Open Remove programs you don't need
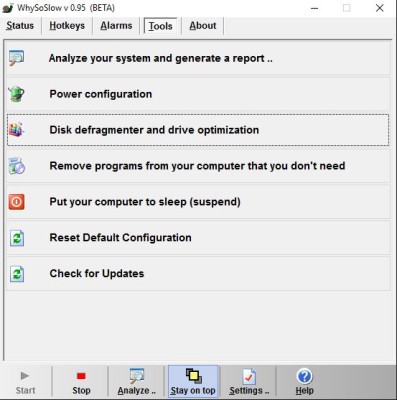This screenshot has width=397, height=400. coord(198,166)
